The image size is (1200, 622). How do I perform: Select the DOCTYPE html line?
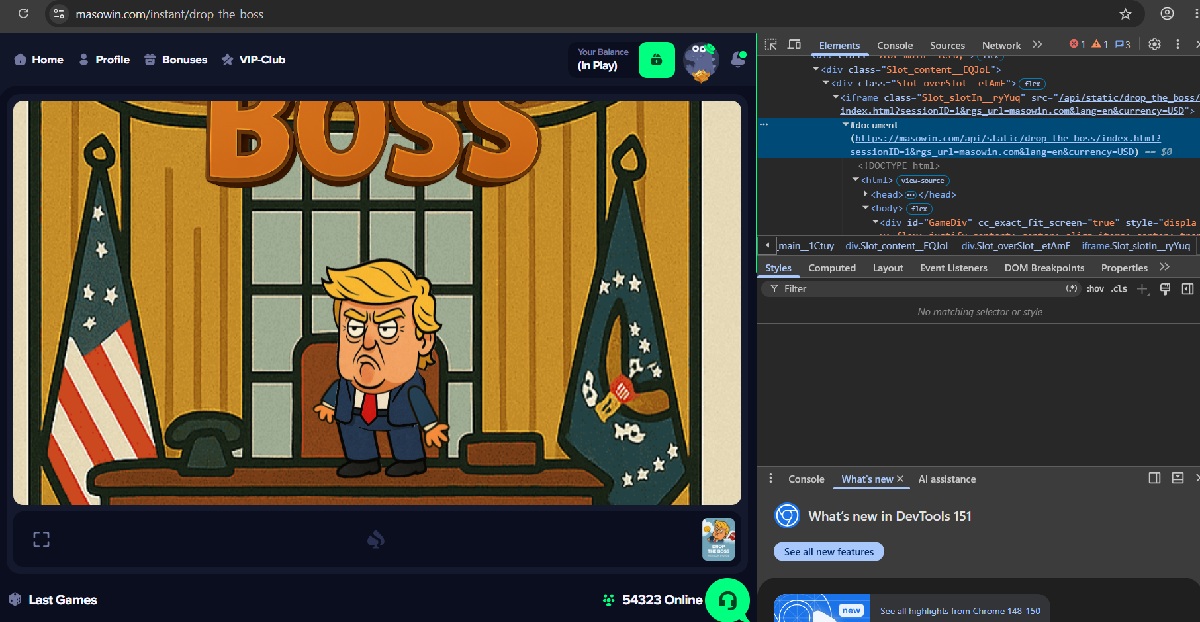[x=897, y=166]
